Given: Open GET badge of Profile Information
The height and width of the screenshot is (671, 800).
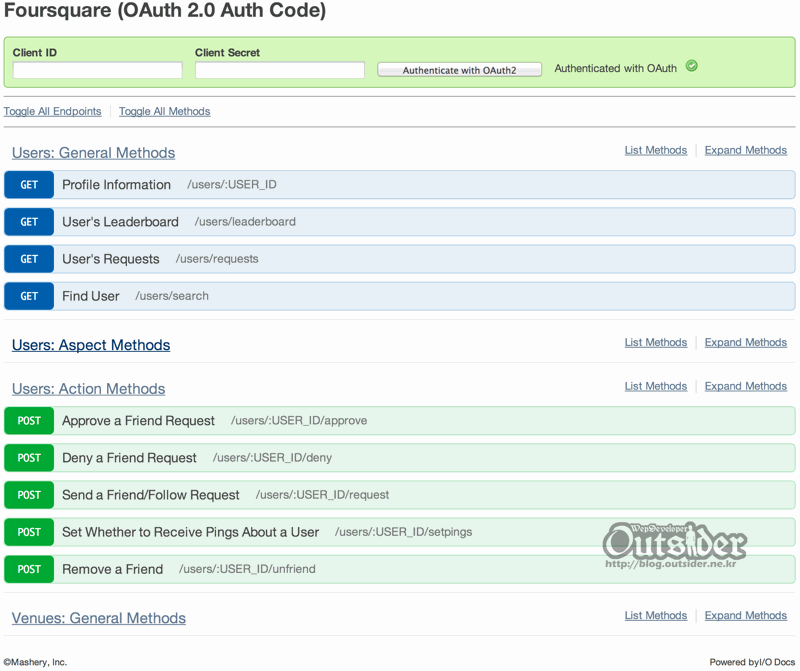Looking at the screenshot, I should 29,185.
